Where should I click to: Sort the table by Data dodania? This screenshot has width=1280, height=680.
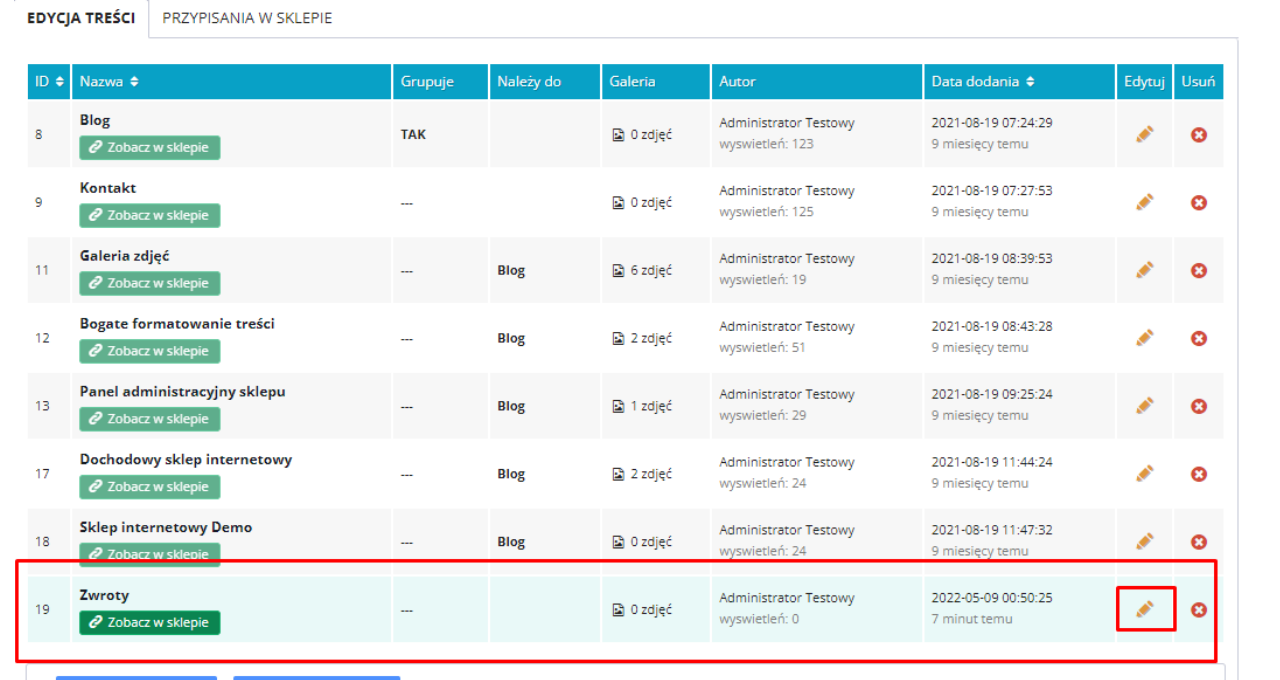coord(983,82)
